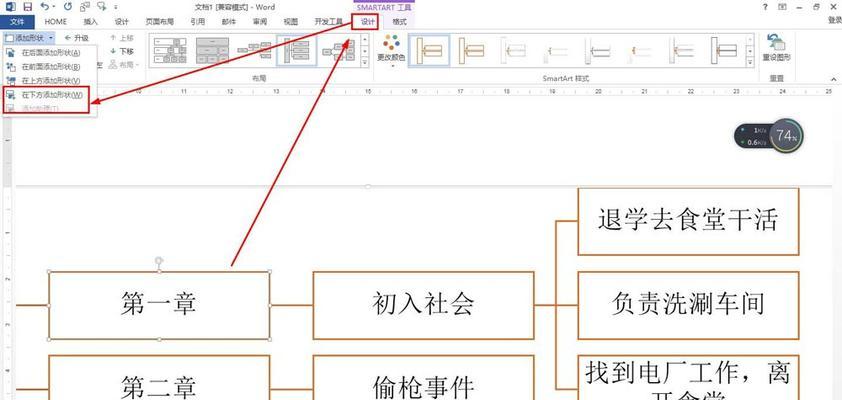Click the 上移 move up button
842x400 pixels.
point(122,38)
